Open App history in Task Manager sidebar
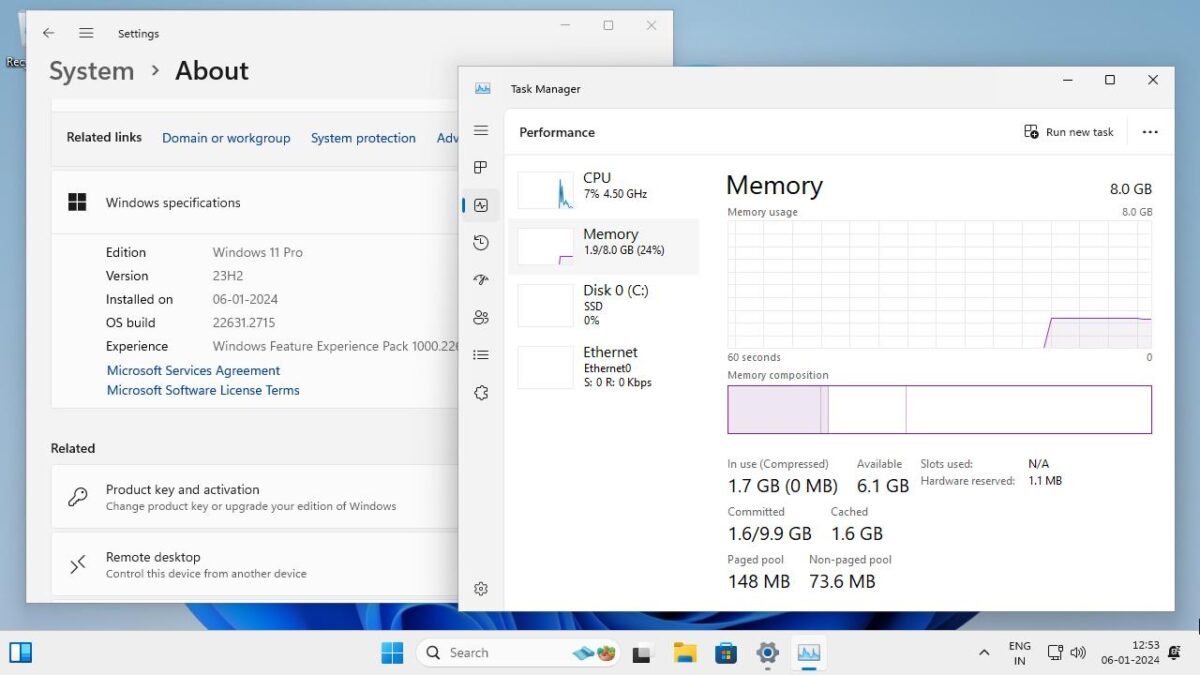Screen dimensions: 1200x675 [x=481, y=242]
